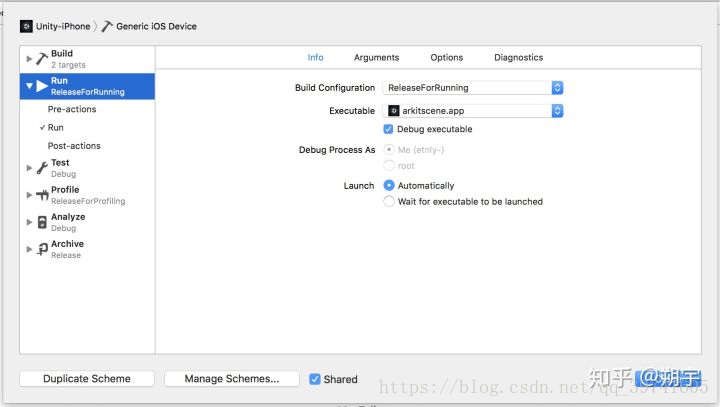Select Pre-actions under Run
Viewport: 720px width, 407px height.
(x=72, y=109)
